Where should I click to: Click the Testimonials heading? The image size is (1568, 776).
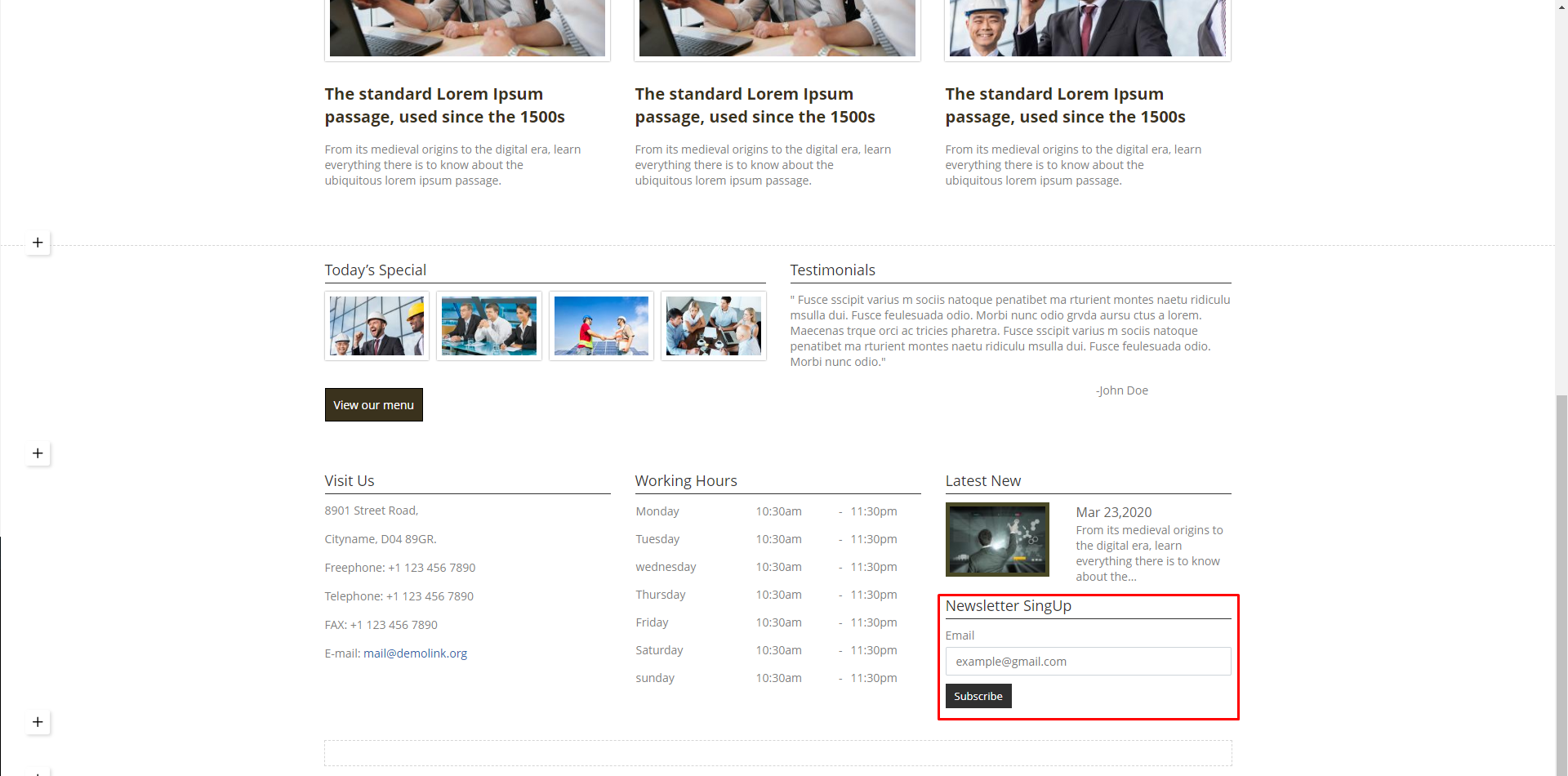coord(832,270)
